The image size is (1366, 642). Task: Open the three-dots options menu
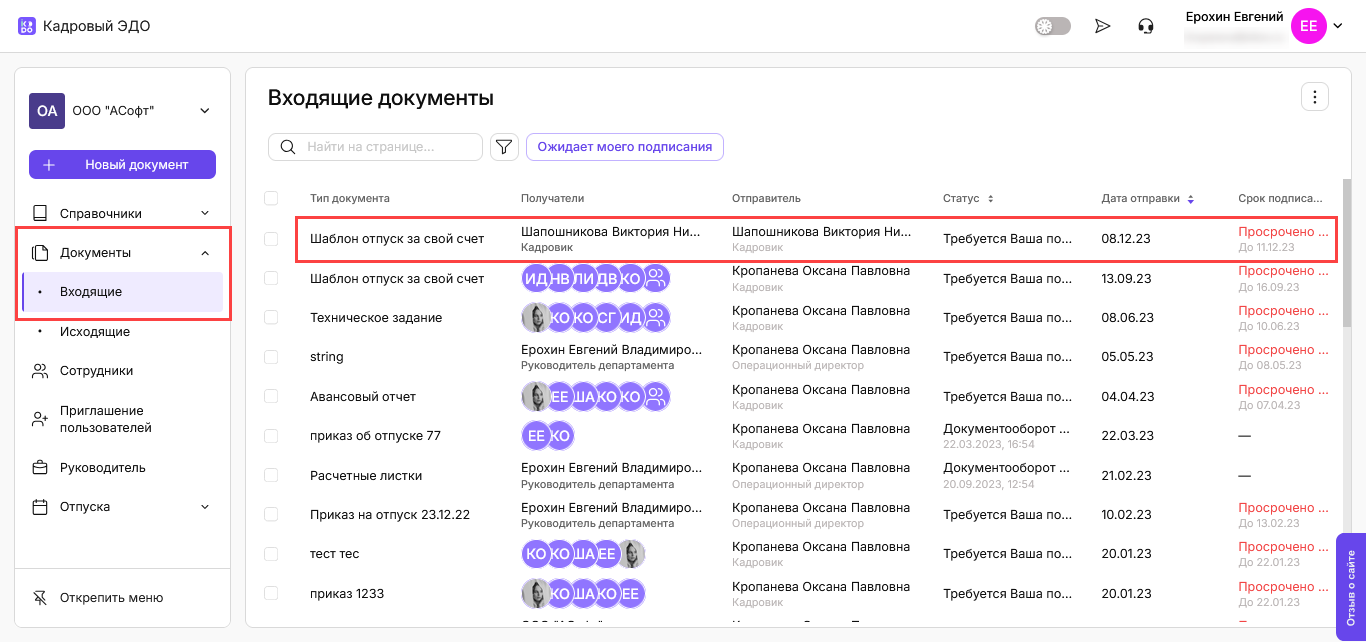pos(1314,97)
